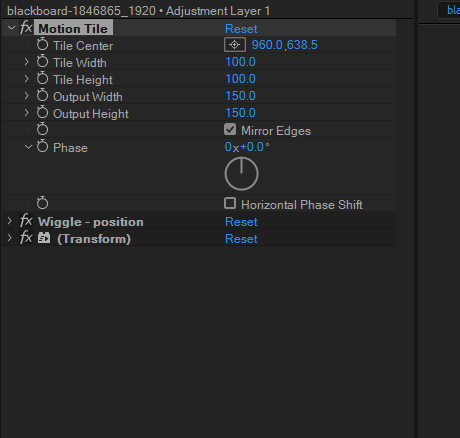460x438 pixels.
Task: Click the Tile Center property label
Action: pos(83,46)
